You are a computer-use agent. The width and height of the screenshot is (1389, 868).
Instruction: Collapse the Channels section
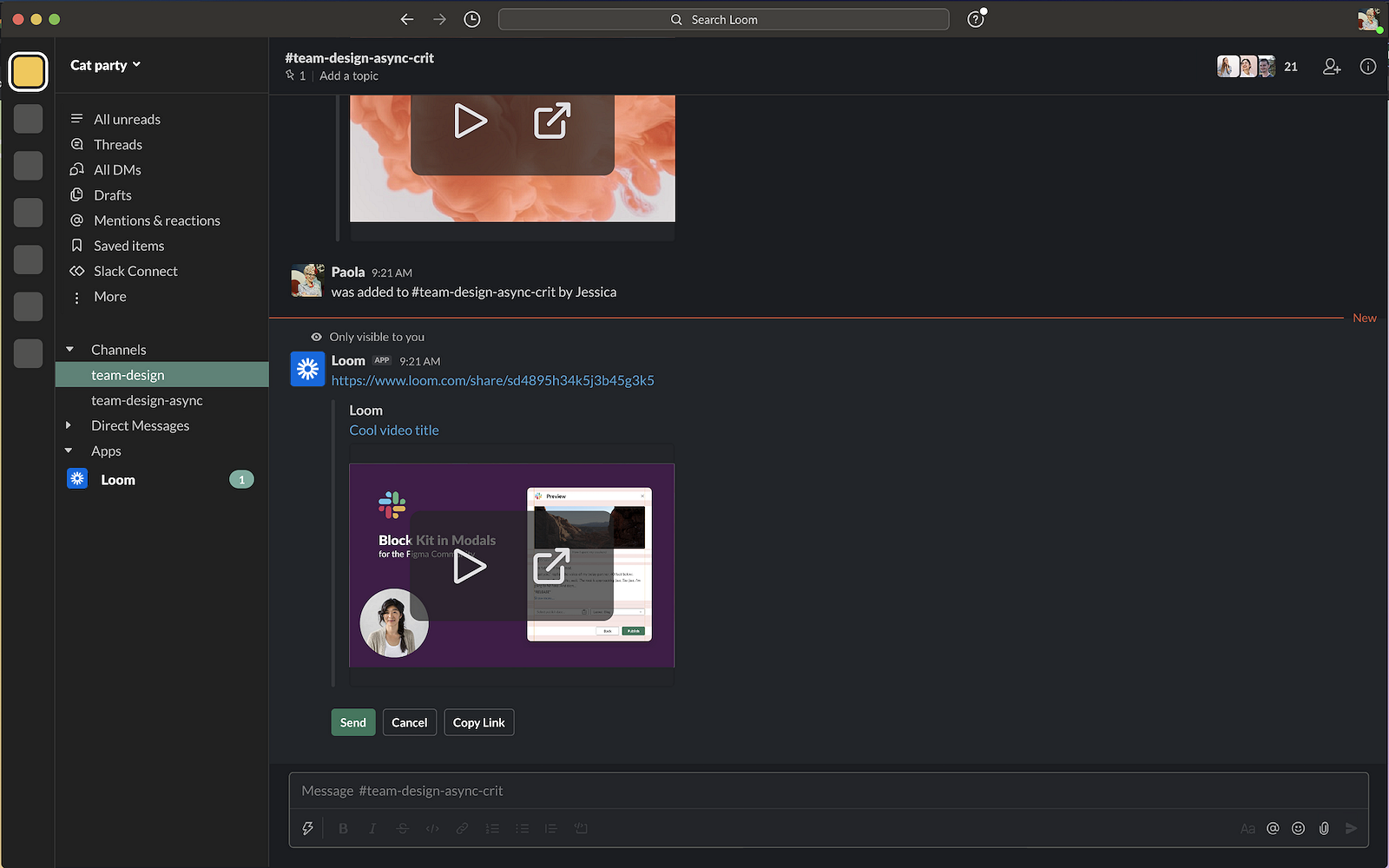[69, 350]
